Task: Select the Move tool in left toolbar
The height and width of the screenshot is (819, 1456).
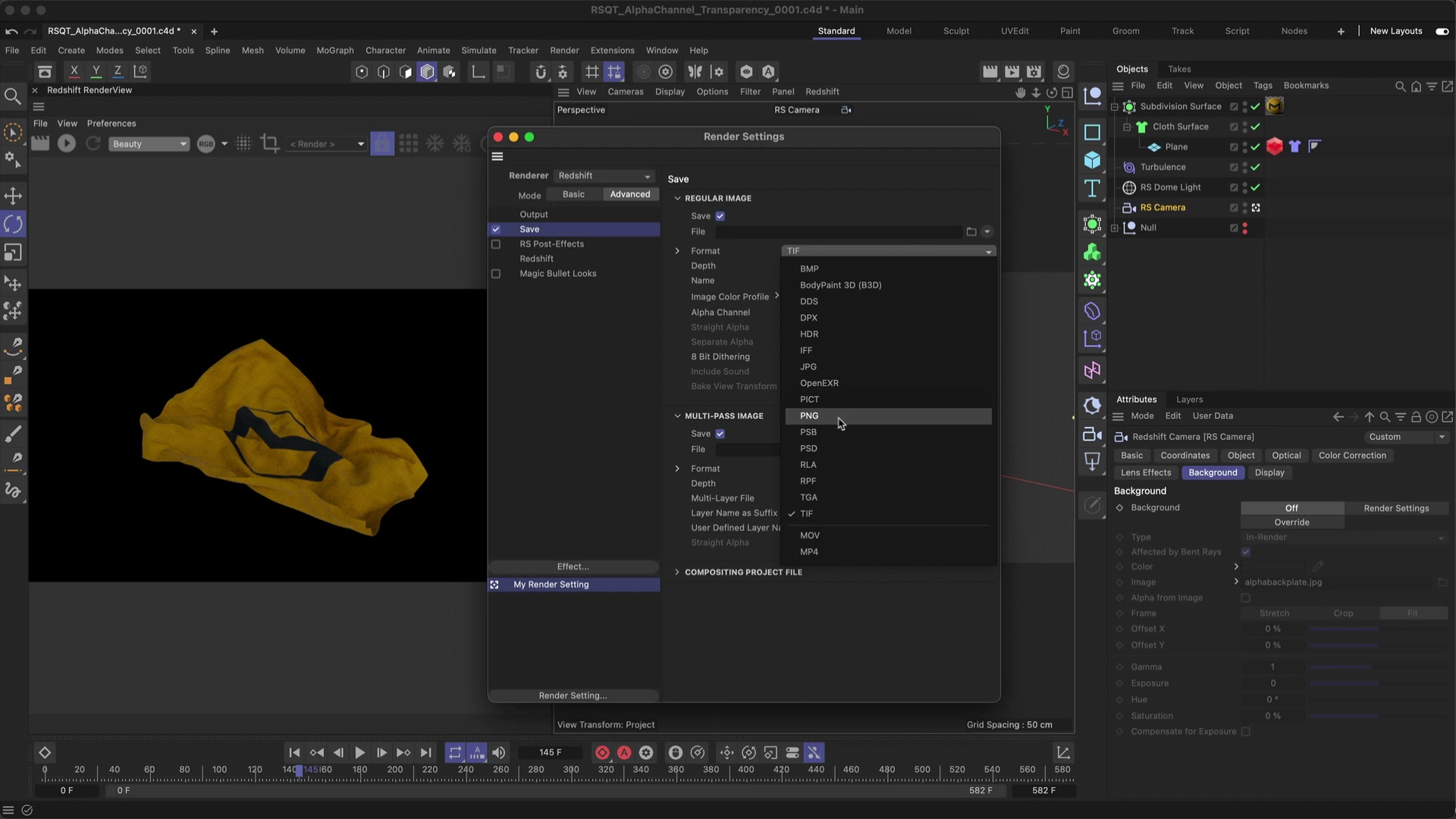Action: click(13, 196)
